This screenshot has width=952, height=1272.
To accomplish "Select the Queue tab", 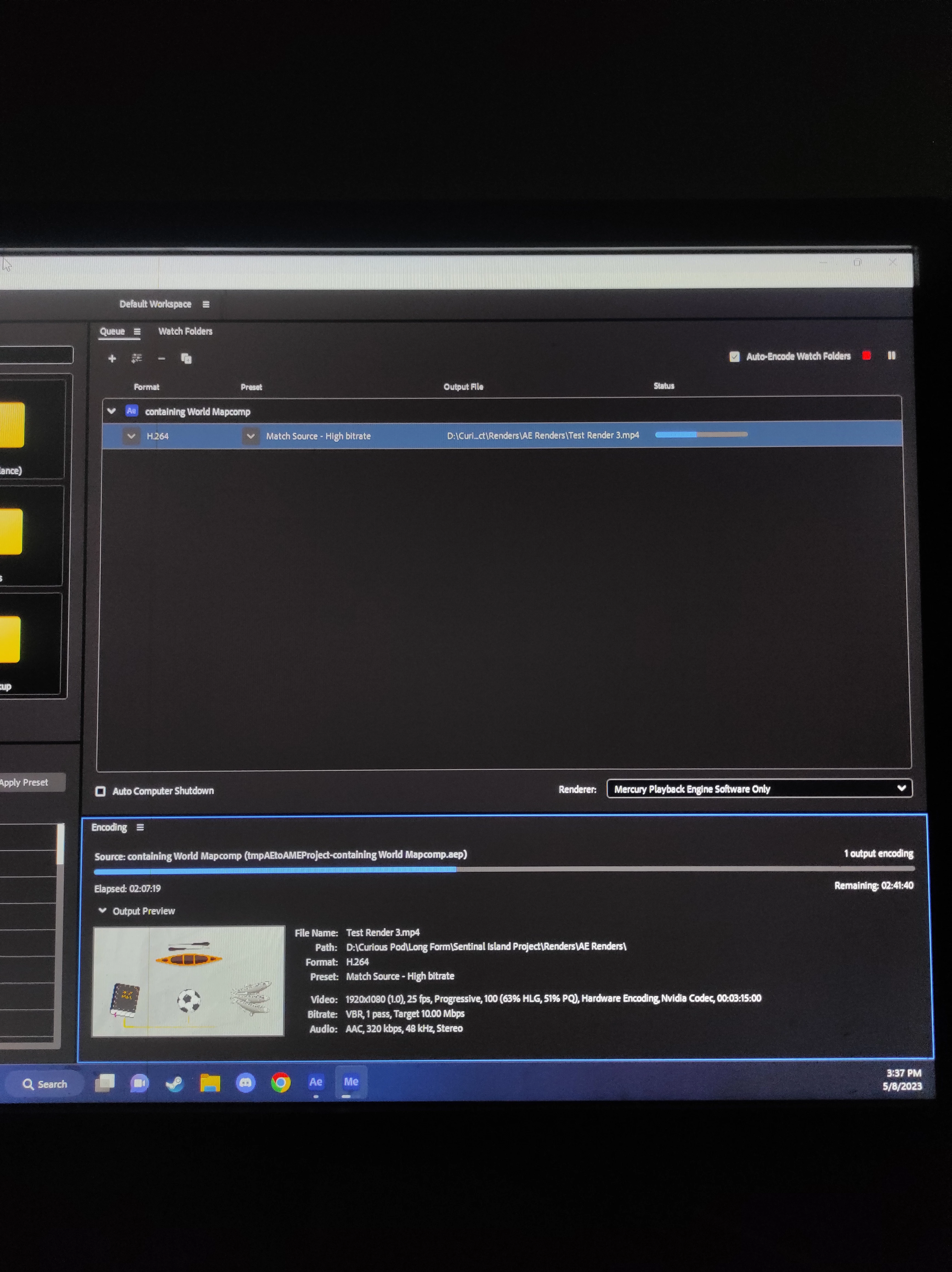I will point(112,331).
